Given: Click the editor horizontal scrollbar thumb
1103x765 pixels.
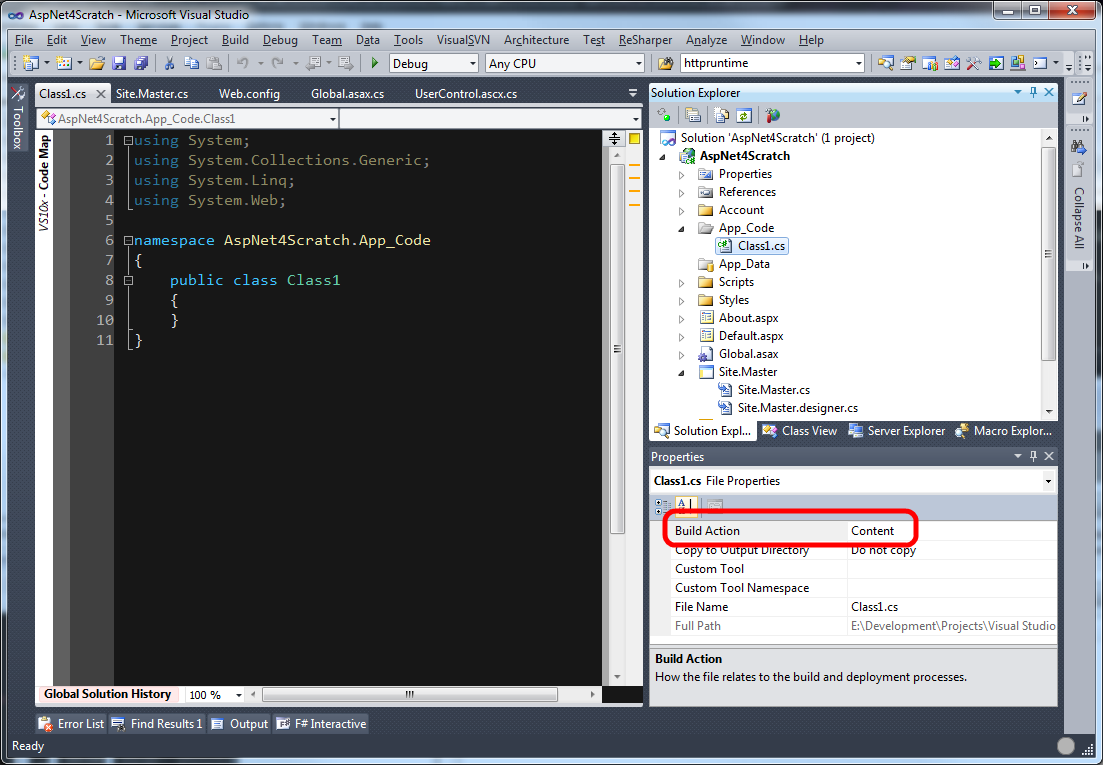Looking at the screenshot, I should click(410, 694).
